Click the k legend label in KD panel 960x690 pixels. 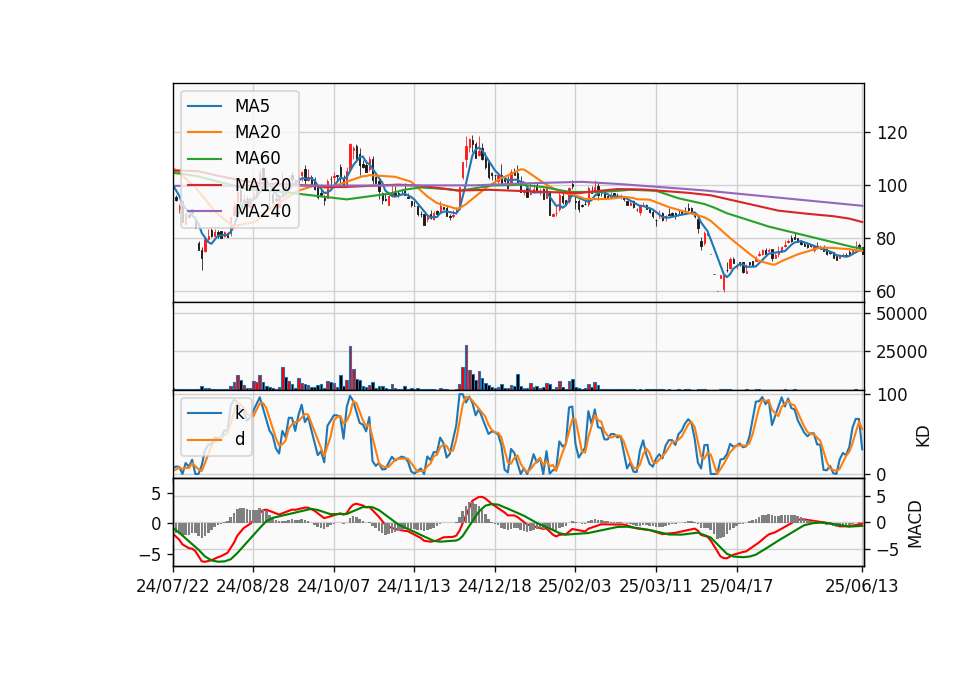239,413
